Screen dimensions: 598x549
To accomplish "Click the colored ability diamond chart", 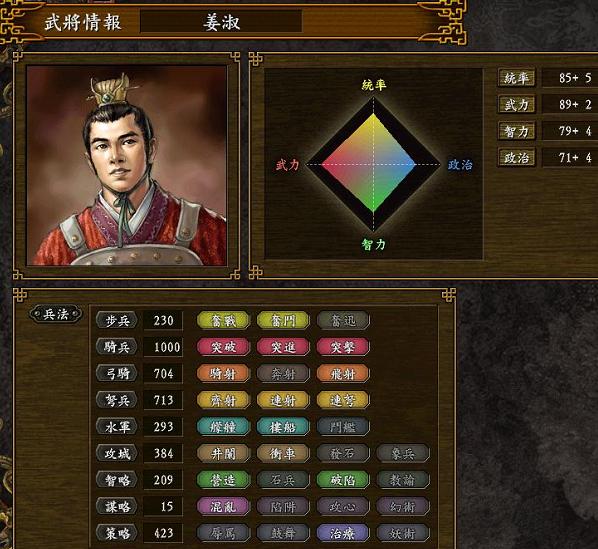I will [x=373, y=164].
